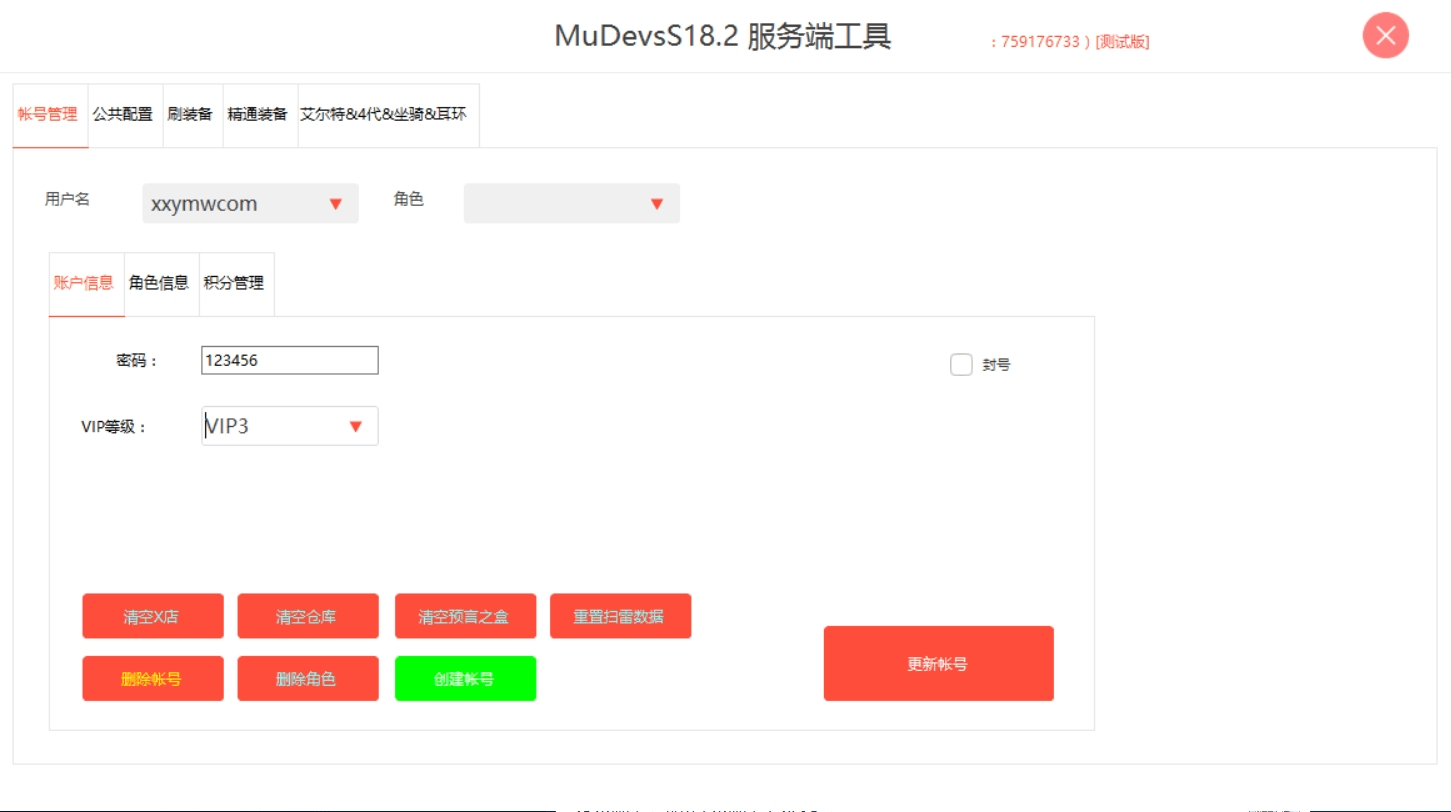Image resolution: width=1451 pixels, height=812 pixels.
Task: Click the 清空预言之盒 button
Action: (x=465, y=616)
